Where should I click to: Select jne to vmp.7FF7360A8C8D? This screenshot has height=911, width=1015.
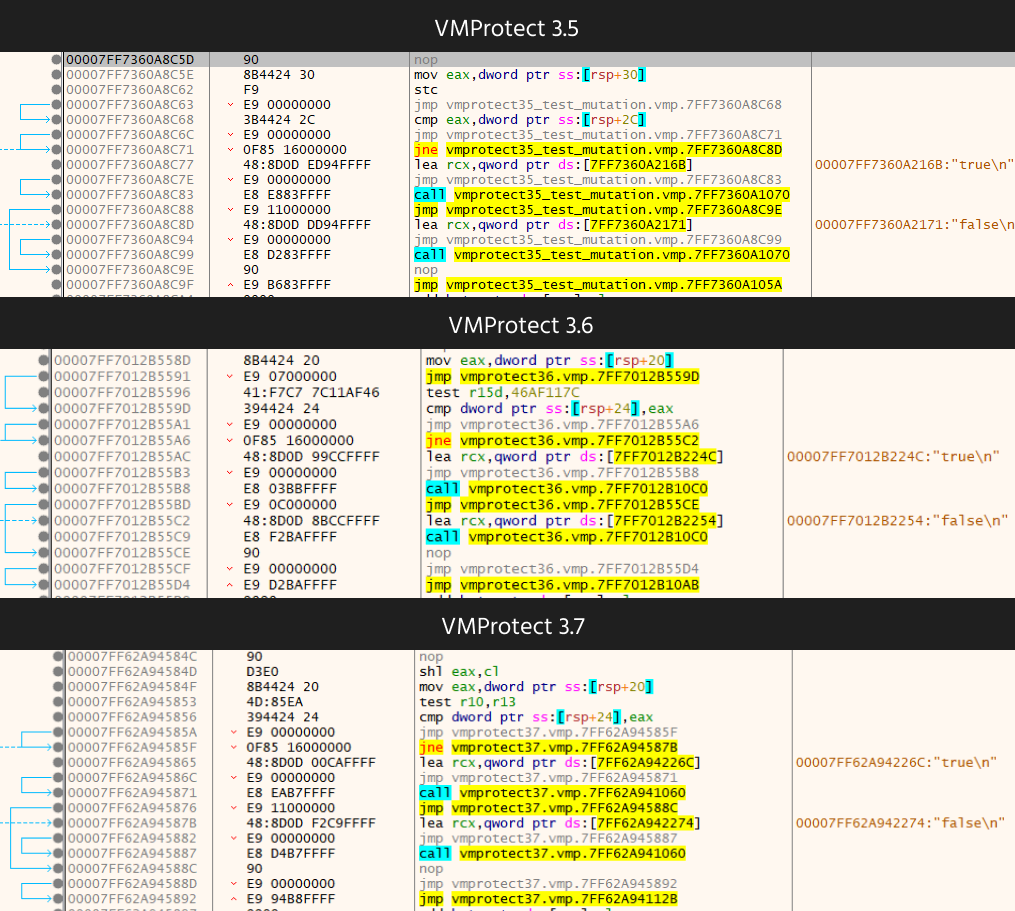598,150
